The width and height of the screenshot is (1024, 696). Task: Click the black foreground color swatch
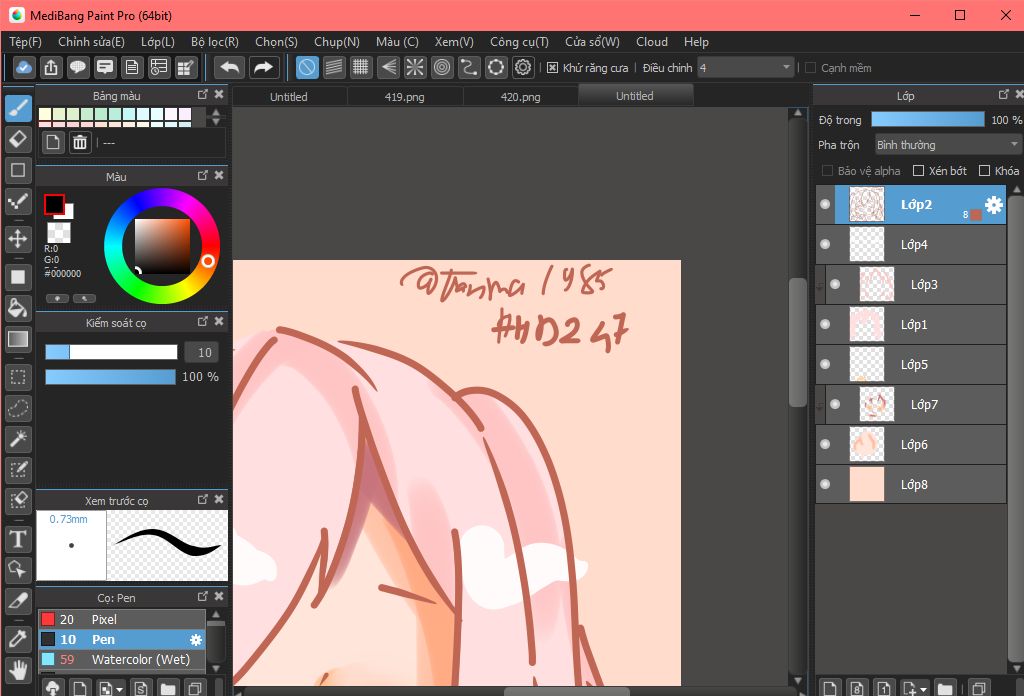(54, 204)
